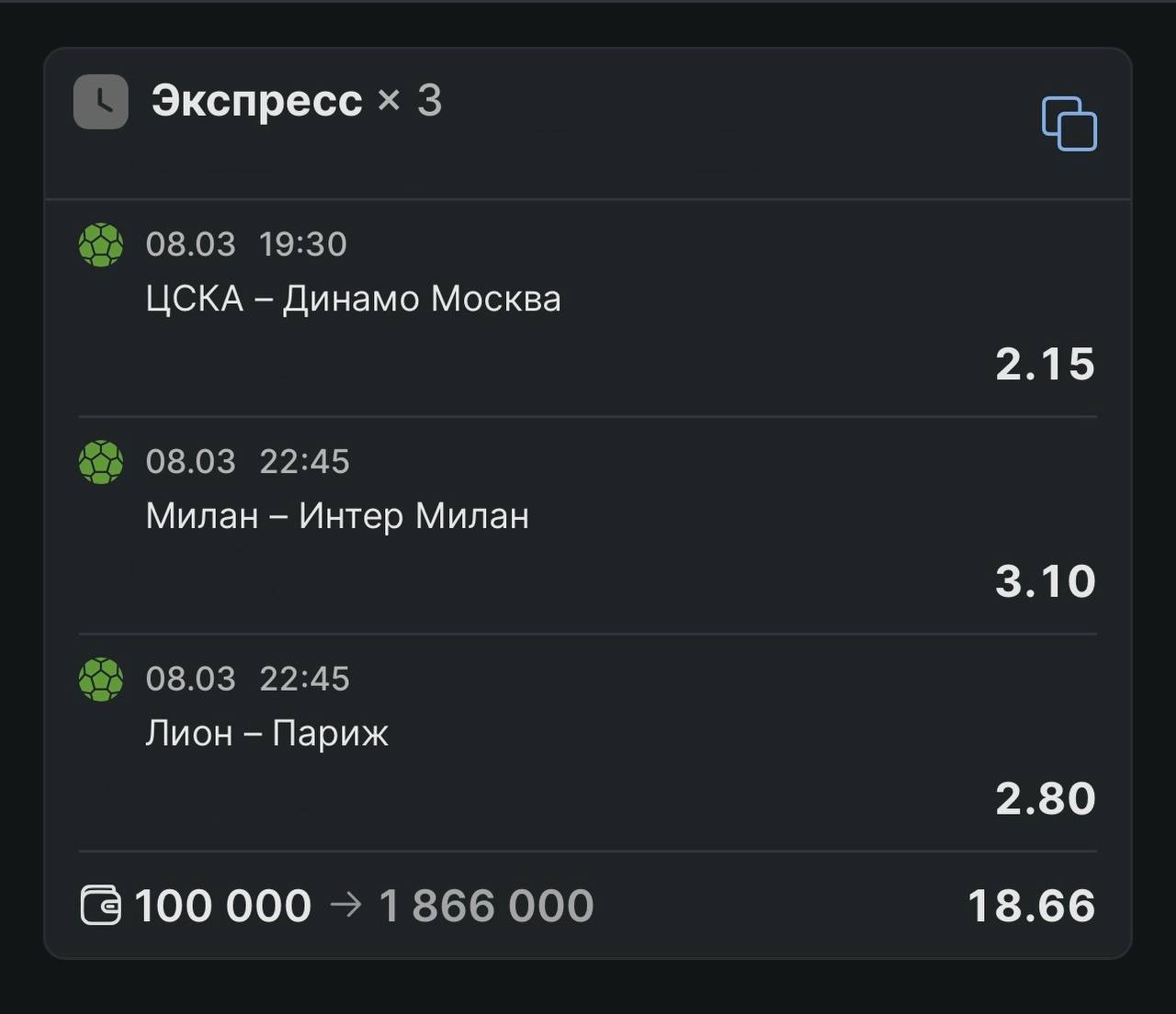Open the Лион – Париж match
The height and width of the screenshot is (1014, 1176).
click(x=266, y=734)
